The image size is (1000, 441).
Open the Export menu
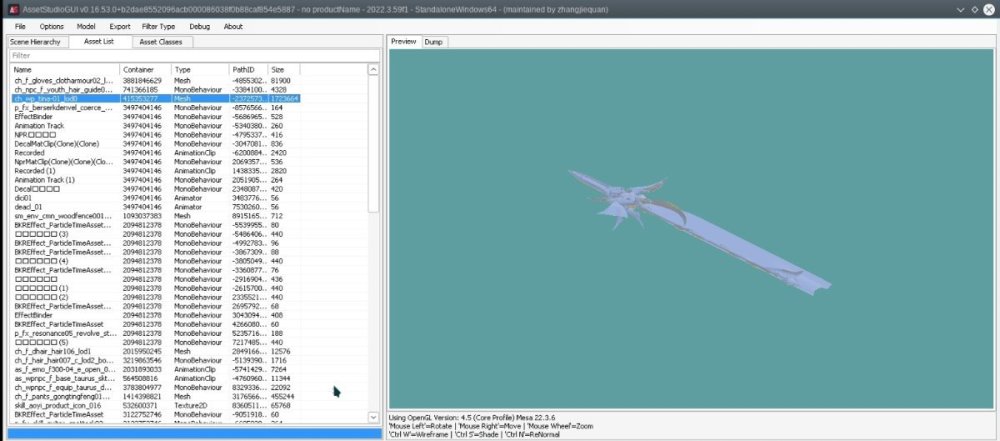pyautogui.click(x=120, y=26)
